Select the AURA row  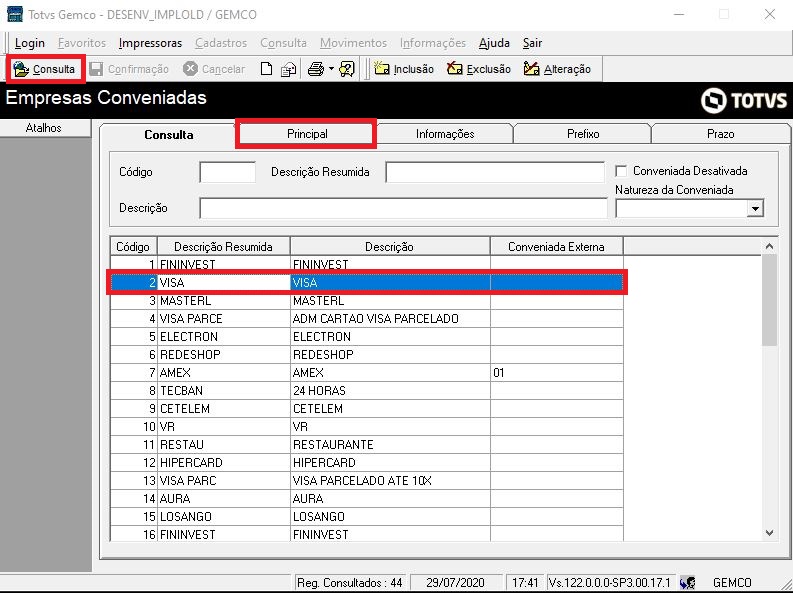[x=367, y=499]
